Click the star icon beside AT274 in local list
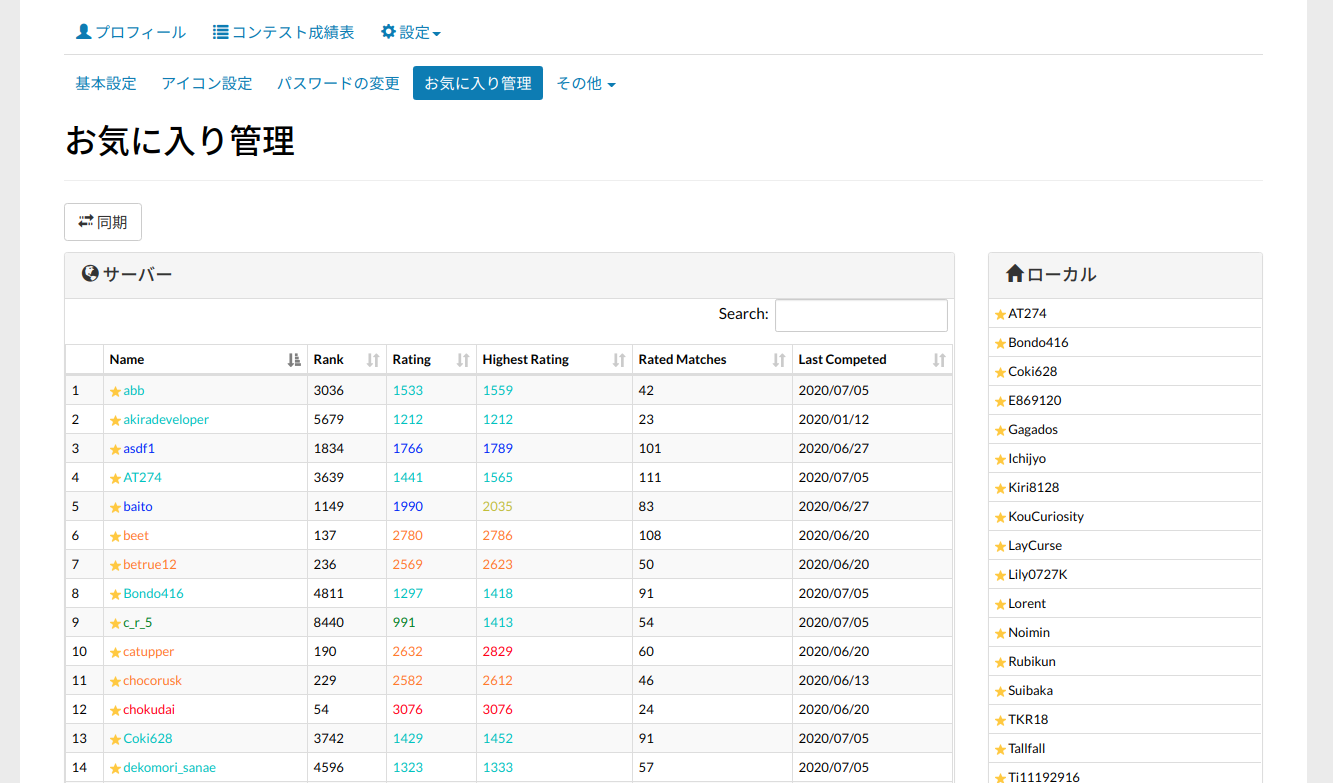Screen dimensions: 1333x783 point(1000,314)
